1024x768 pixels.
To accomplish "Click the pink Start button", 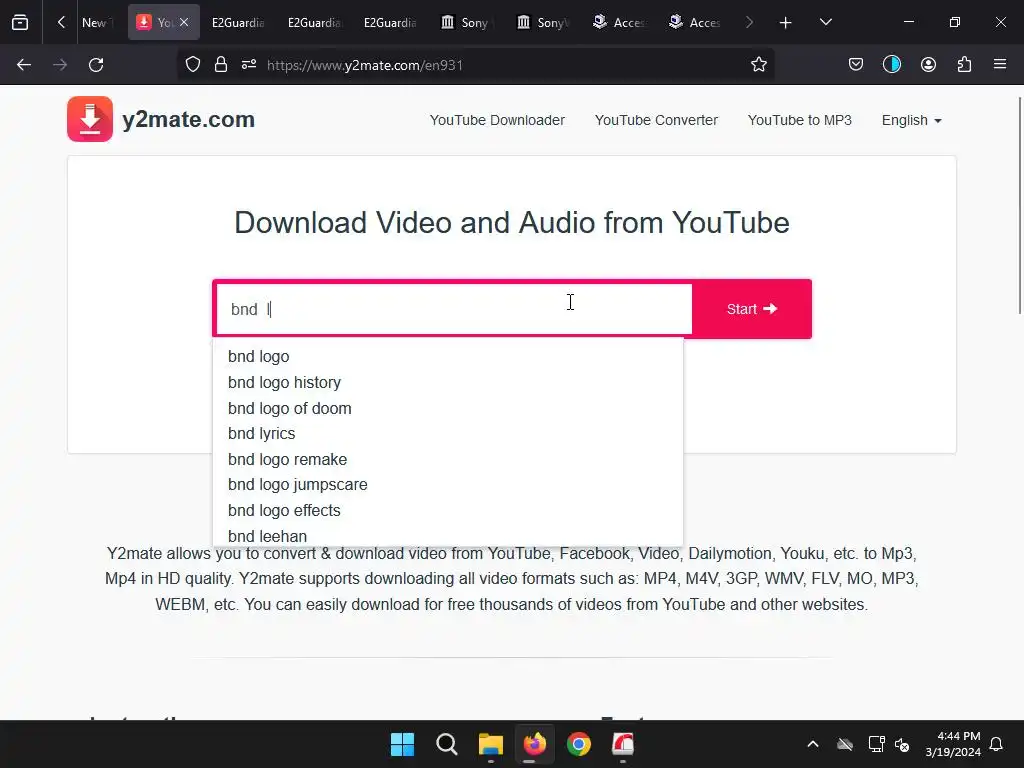I will [x=752, y=309].
